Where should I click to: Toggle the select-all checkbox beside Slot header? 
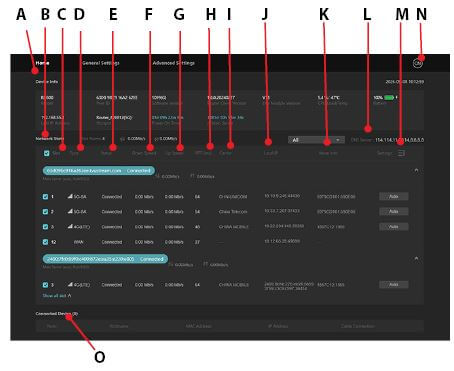point(46,153)
